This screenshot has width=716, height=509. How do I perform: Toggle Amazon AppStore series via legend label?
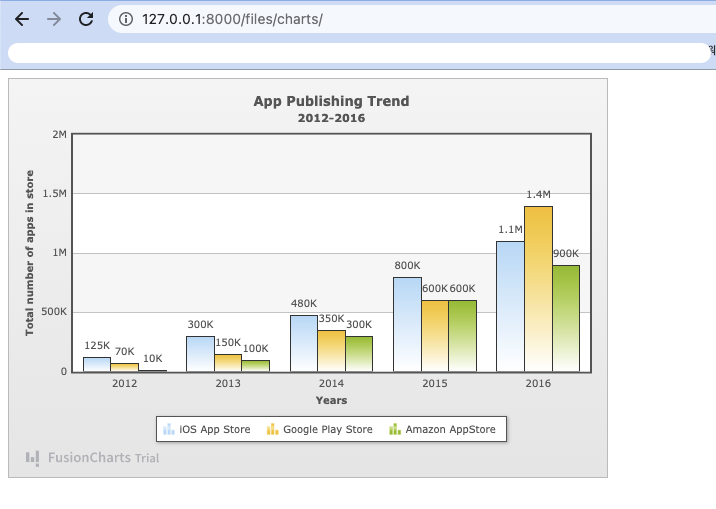tap(451, 429)
